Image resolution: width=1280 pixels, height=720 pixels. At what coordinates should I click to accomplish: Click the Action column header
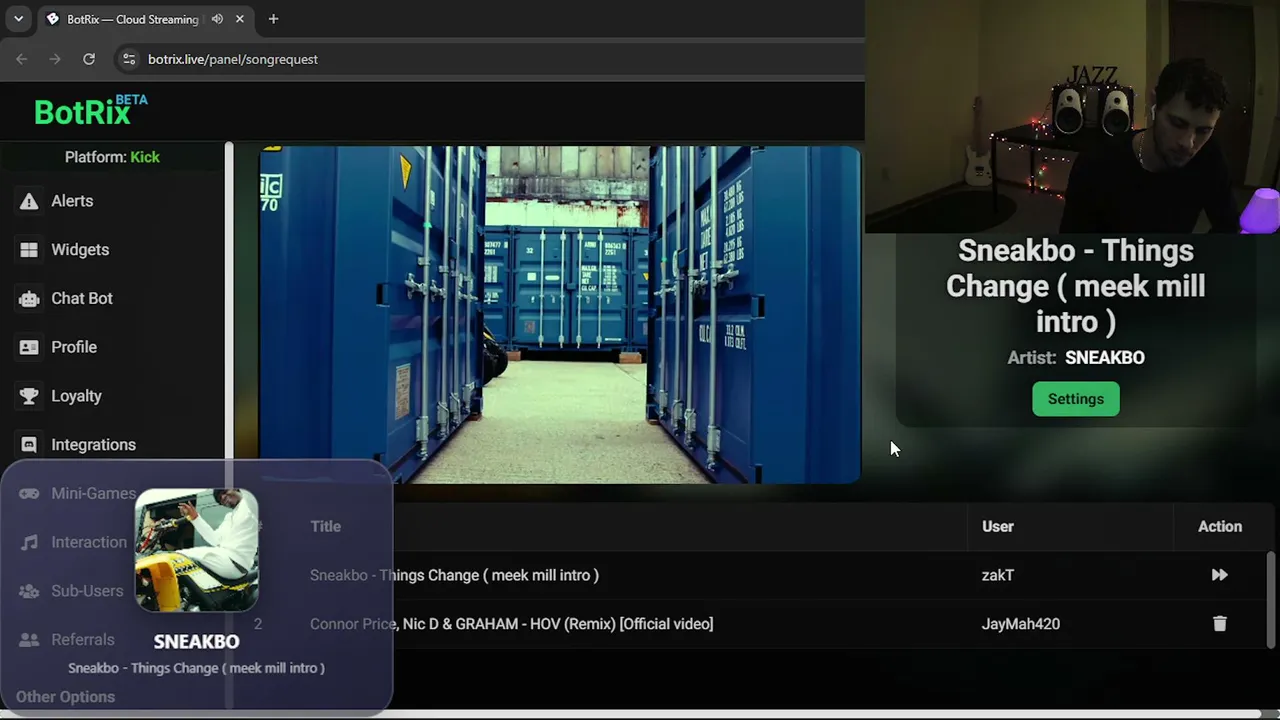(1220, 526)
